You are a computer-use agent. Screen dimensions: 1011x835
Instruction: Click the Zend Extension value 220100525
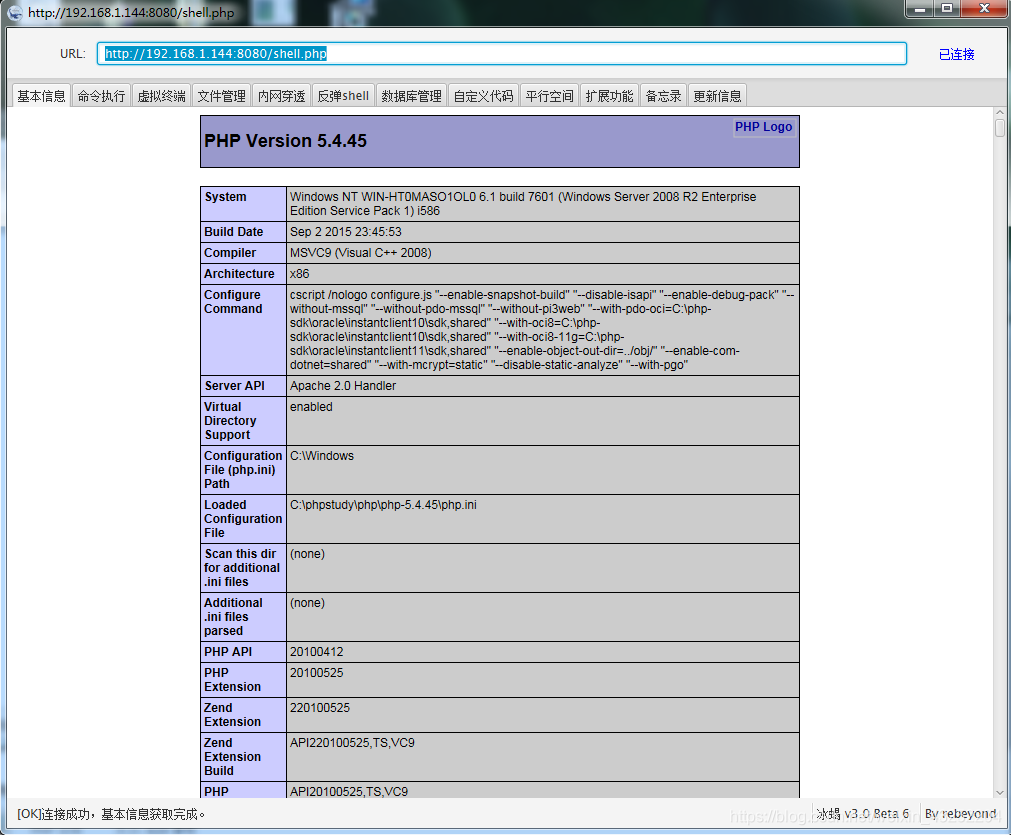coord(320,707)
